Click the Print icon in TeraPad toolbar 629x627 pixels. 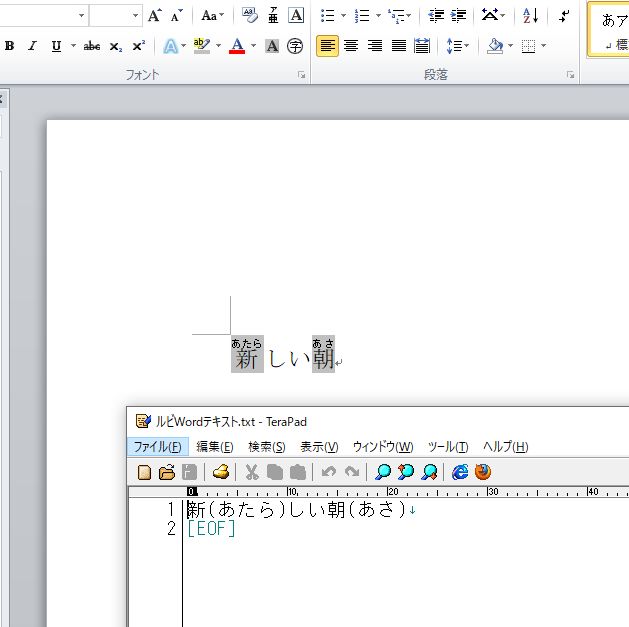tap(221, 472)
